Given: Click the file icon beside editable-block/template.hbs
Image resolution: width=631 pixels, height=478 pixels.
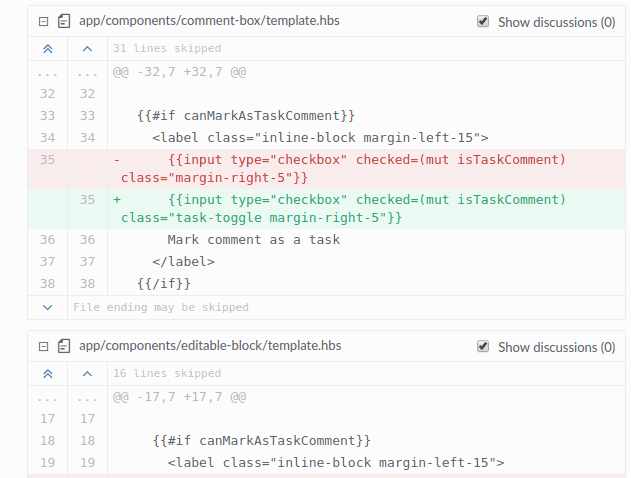Looking at the screenshot, I should 63,346.
